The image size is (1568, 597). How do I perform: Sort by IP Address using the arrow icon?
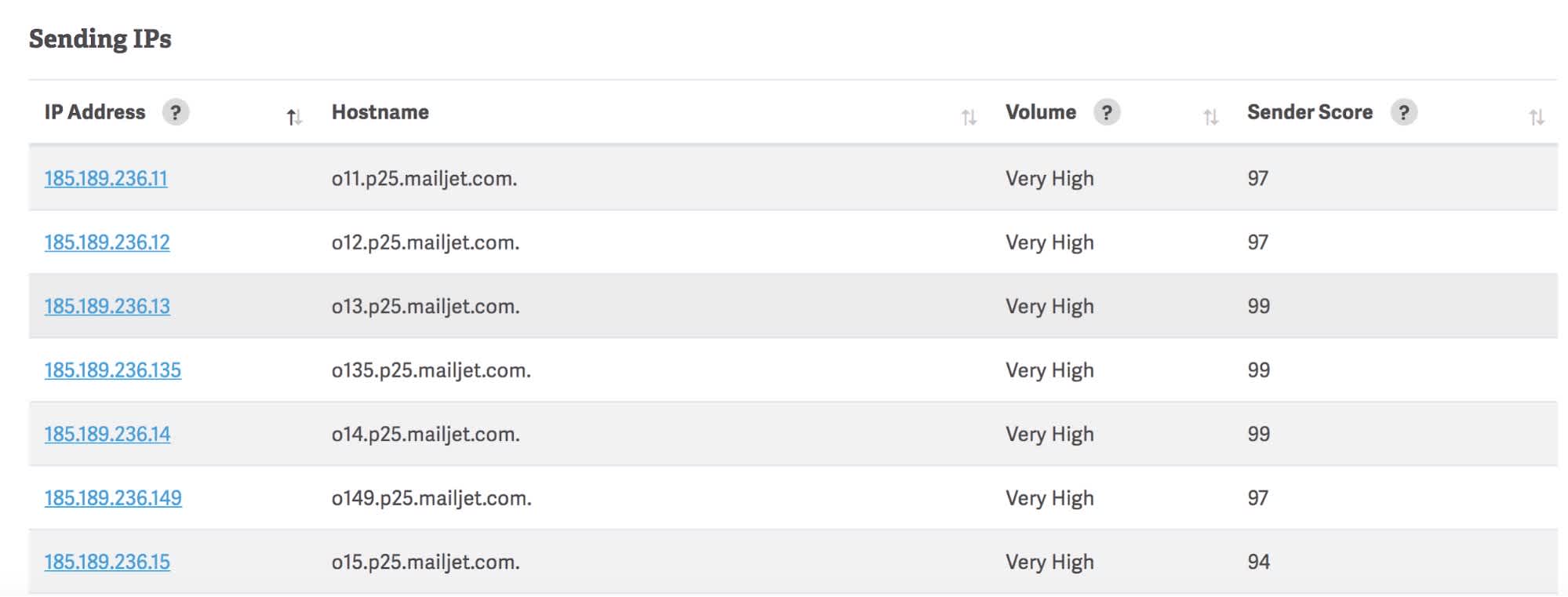tap(294, 118)
